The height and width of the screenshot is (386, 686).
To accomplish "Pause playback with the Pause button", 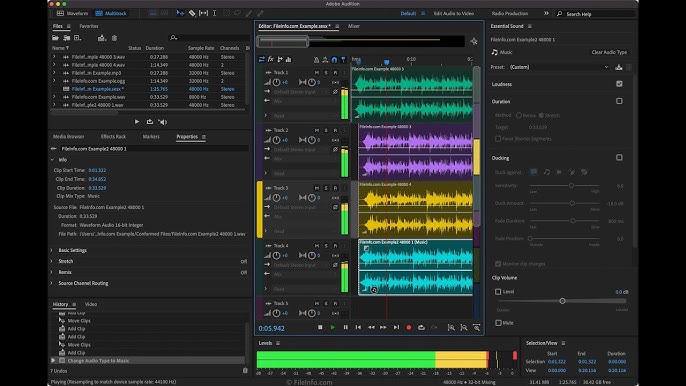I will 346,327.
